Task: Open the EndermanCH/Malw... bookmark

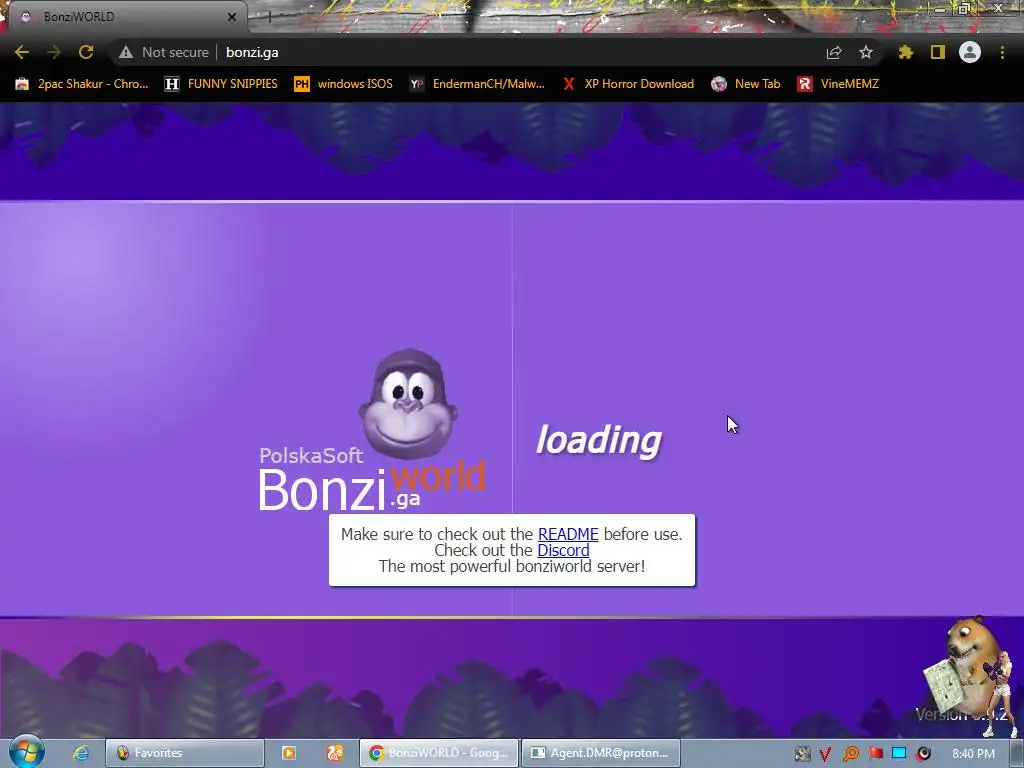Action: pyautogui.click(x=477, y=84)
